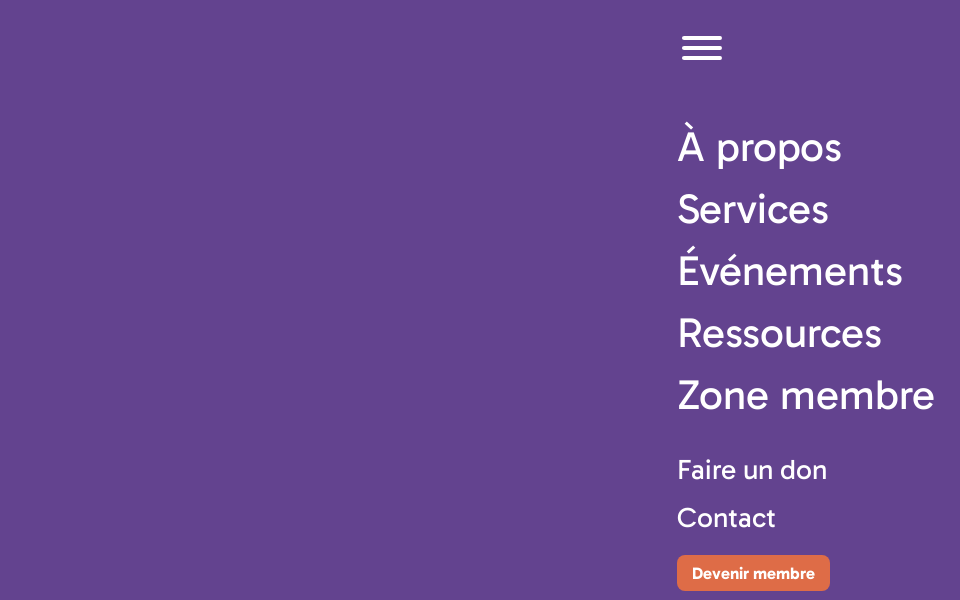Go to the Événements section

pos(790,272)
